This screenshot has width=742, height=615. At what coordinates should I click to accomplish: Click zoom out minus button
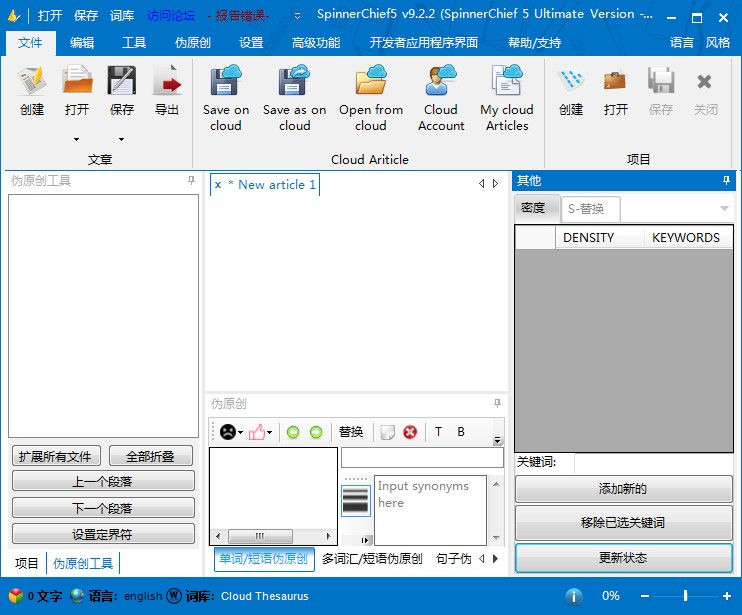[645, 596]
